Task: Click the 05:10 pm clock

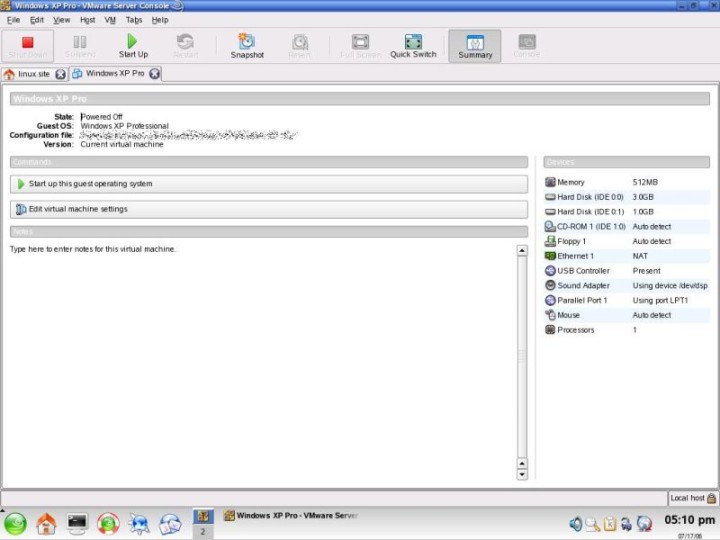Action: click(689, 520)
